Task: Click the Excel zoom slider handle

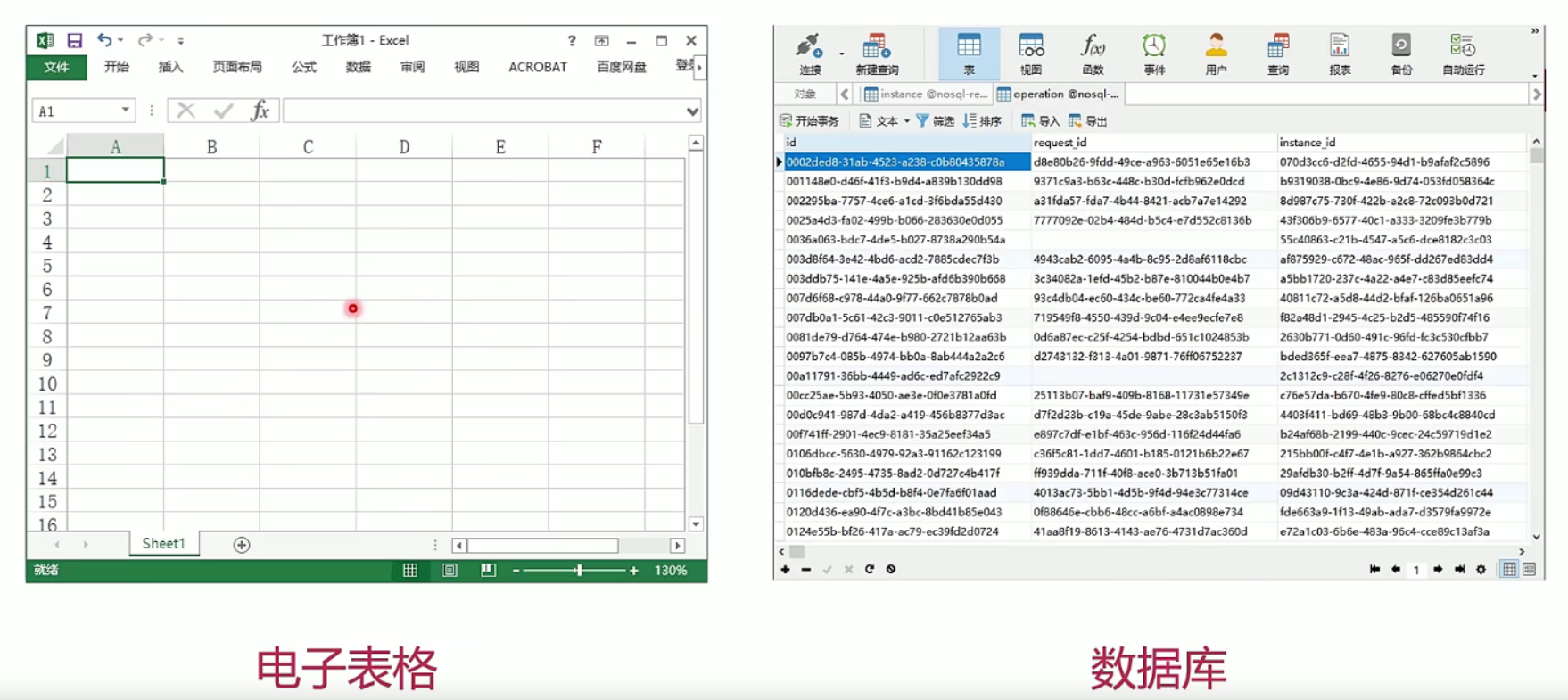Action: tap(579, 571)
